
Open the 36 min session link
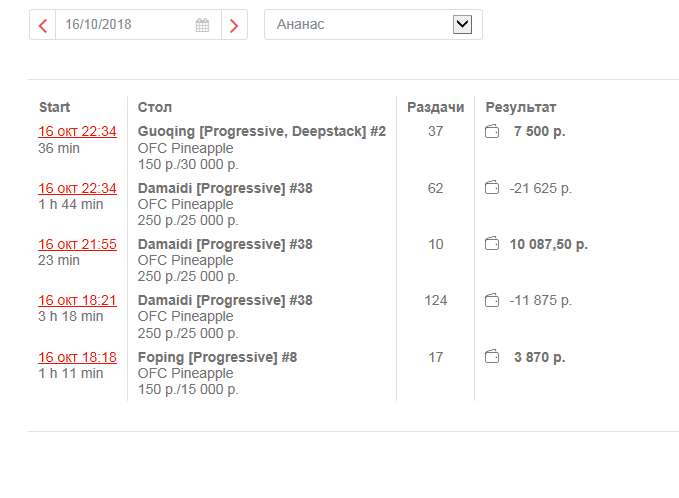click(77, 132)
